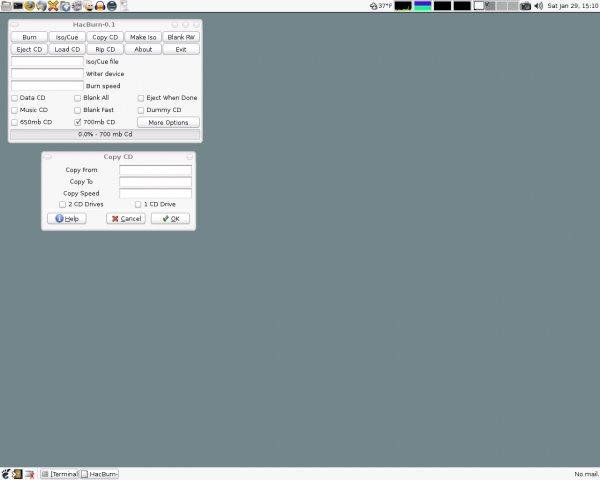This screenshot has height=480, width=600.
Task: Click the folder icon at panel's left end
Action: tap(6, 5)
